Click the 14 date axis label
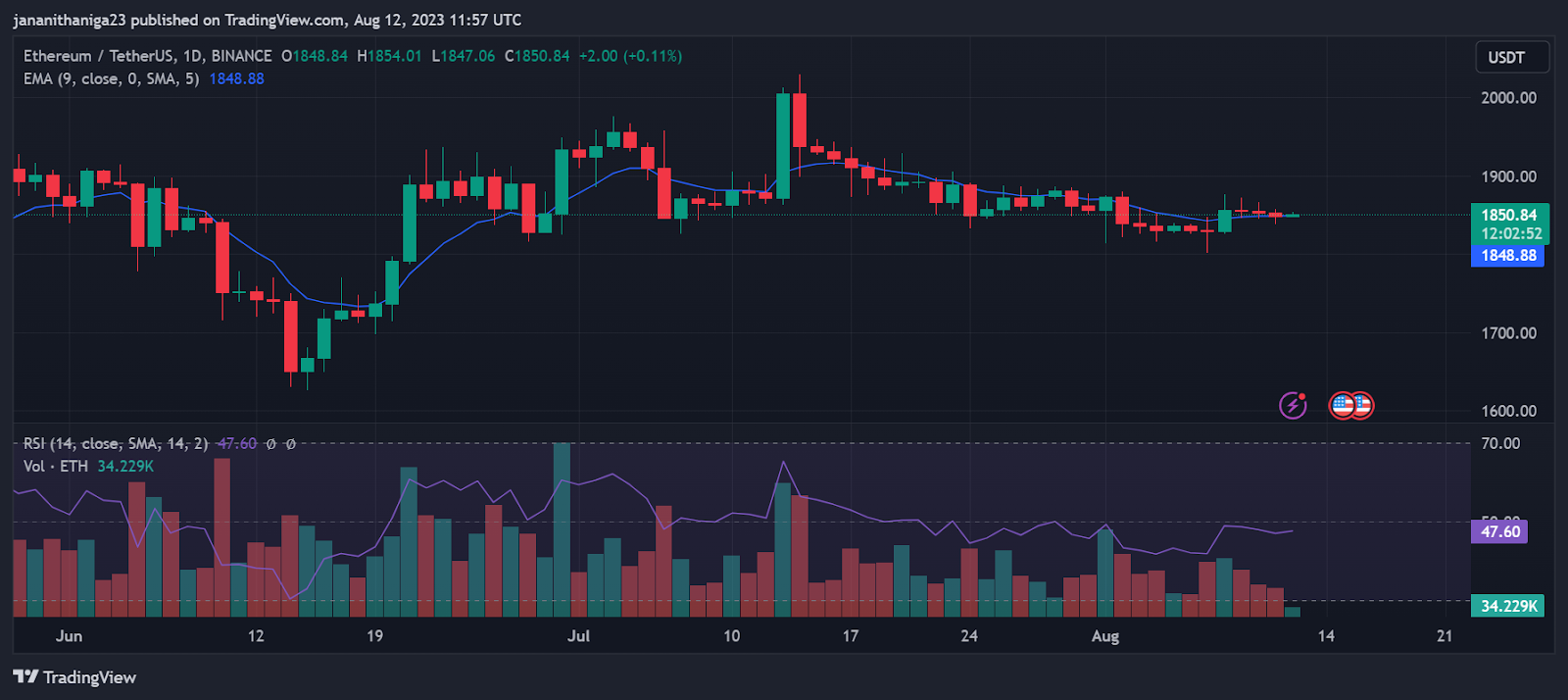The image size is (1568, 700). click(x=1326, y=635)
